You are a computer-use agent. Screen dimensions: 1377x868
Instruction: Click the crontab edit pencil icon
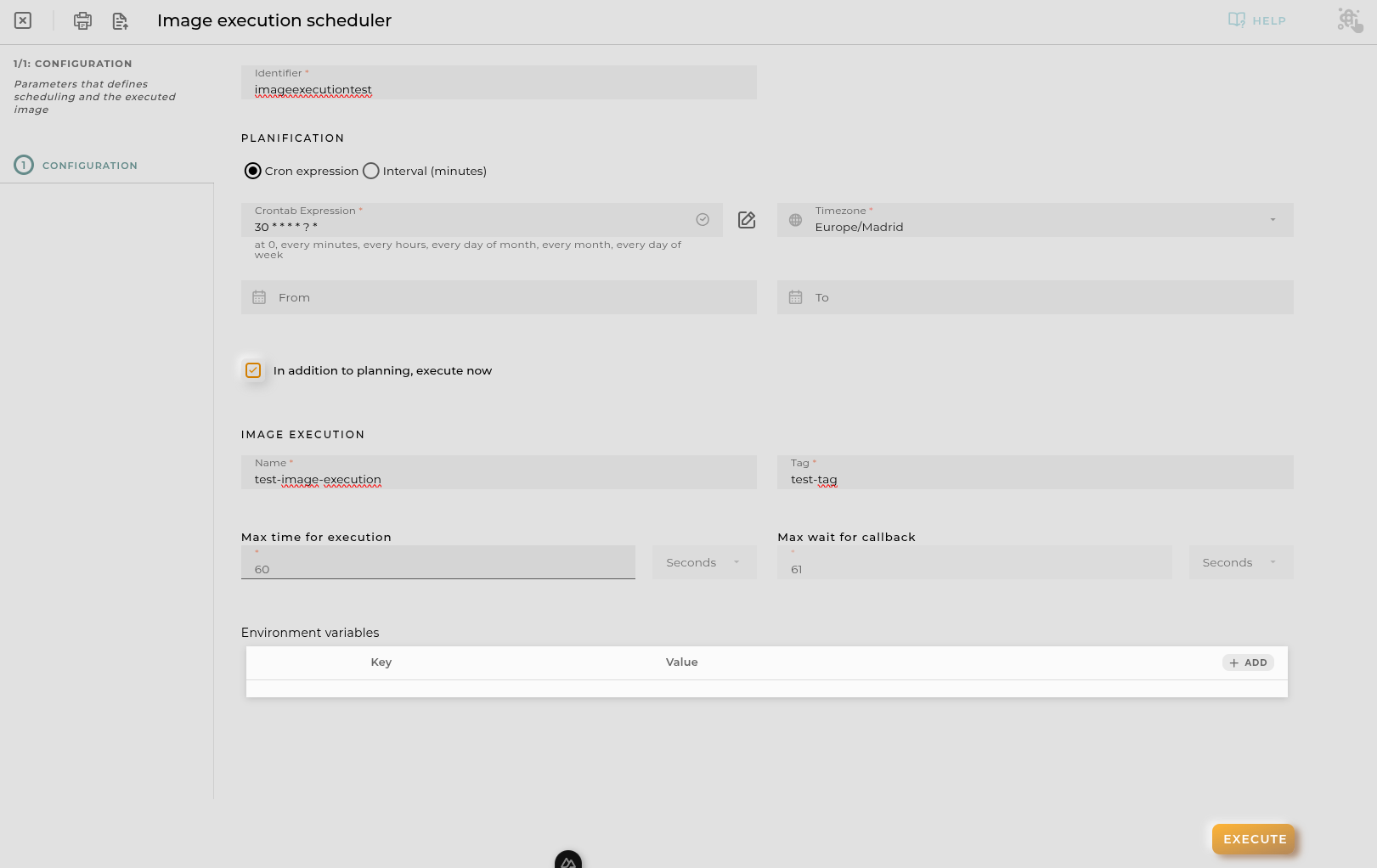[747, 220]
